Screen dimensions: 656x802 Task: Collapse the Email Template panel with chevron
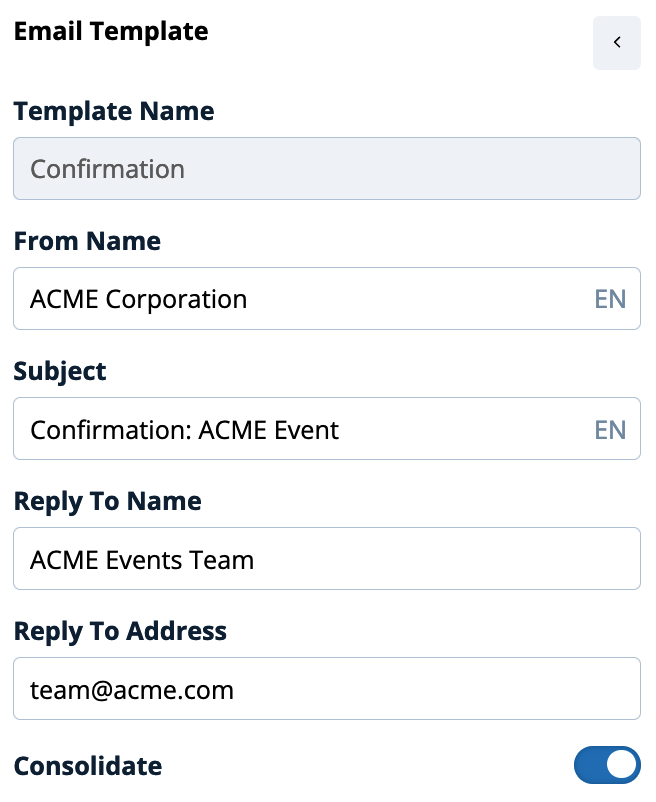616,42
